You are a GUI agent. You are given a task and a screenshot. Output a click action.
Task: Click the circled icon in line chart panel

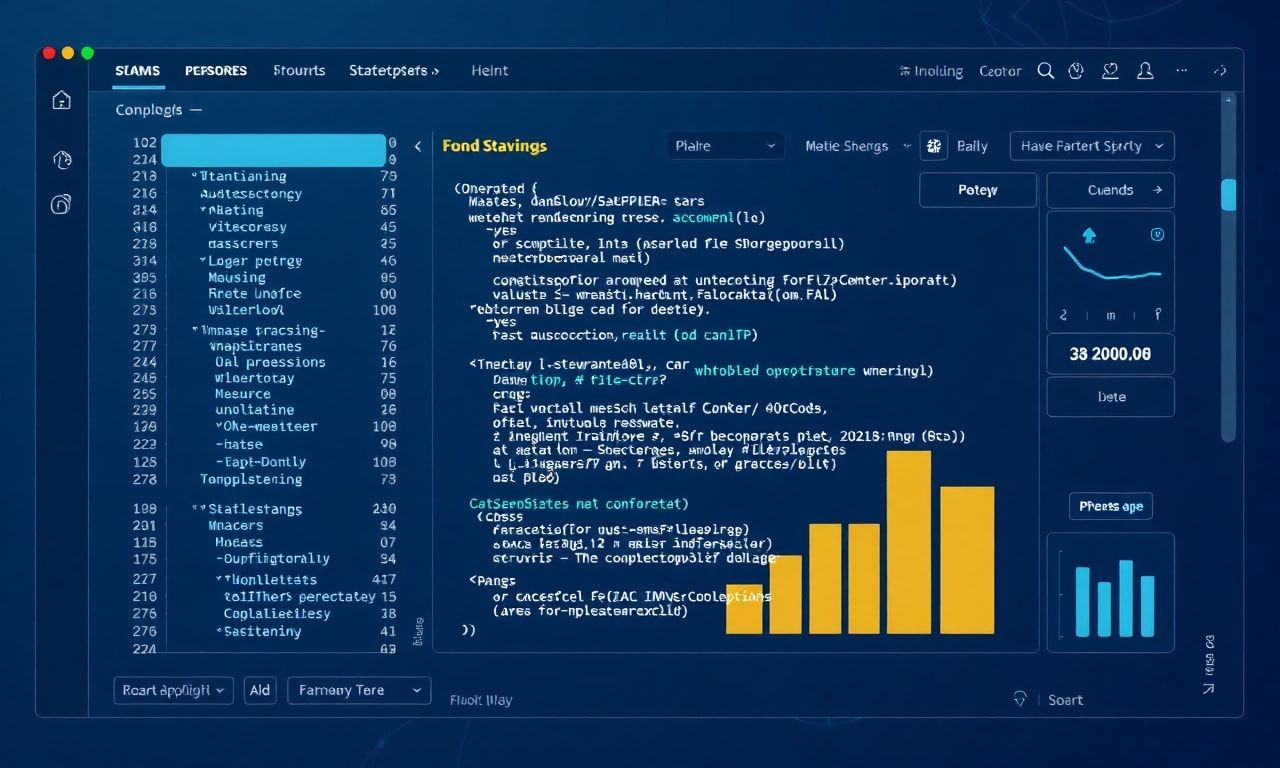pyautogui.click(x=1157, y=235)
